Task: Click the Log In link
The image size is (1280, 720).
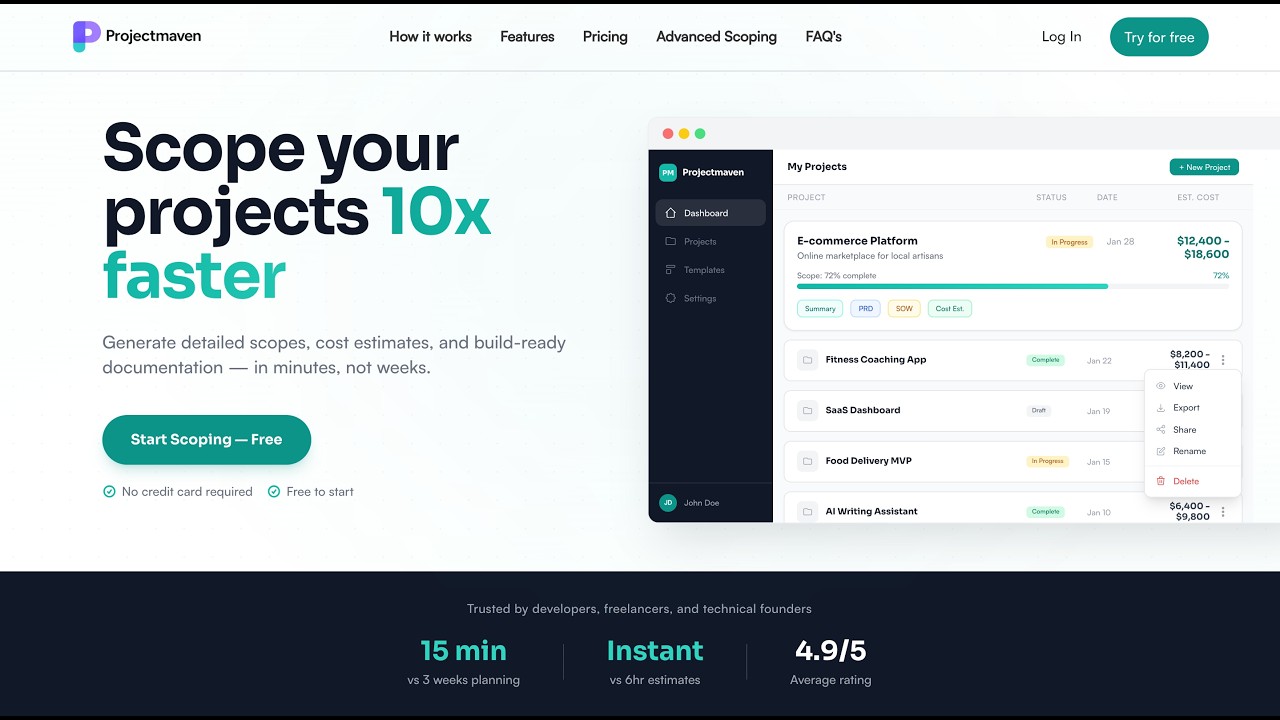Action: tap(1061, 37)
